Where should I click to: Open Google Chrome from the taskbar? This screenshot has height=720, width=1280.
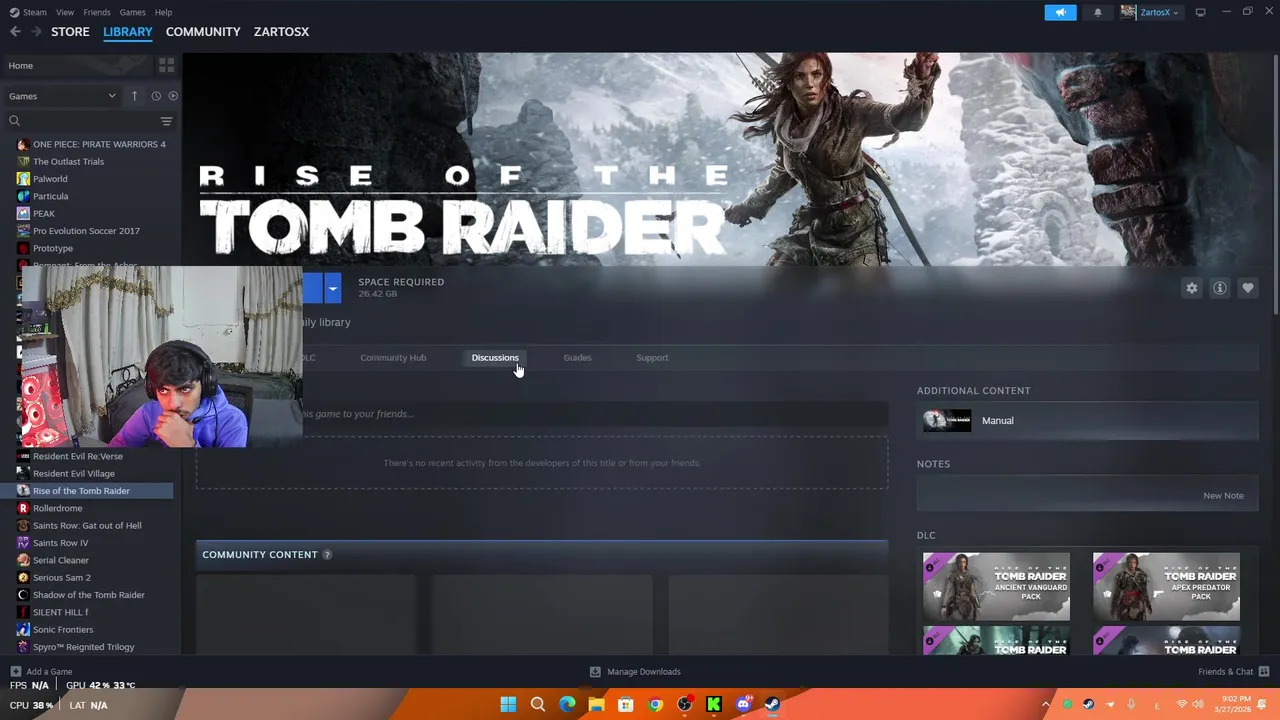[x=655, y=705]
